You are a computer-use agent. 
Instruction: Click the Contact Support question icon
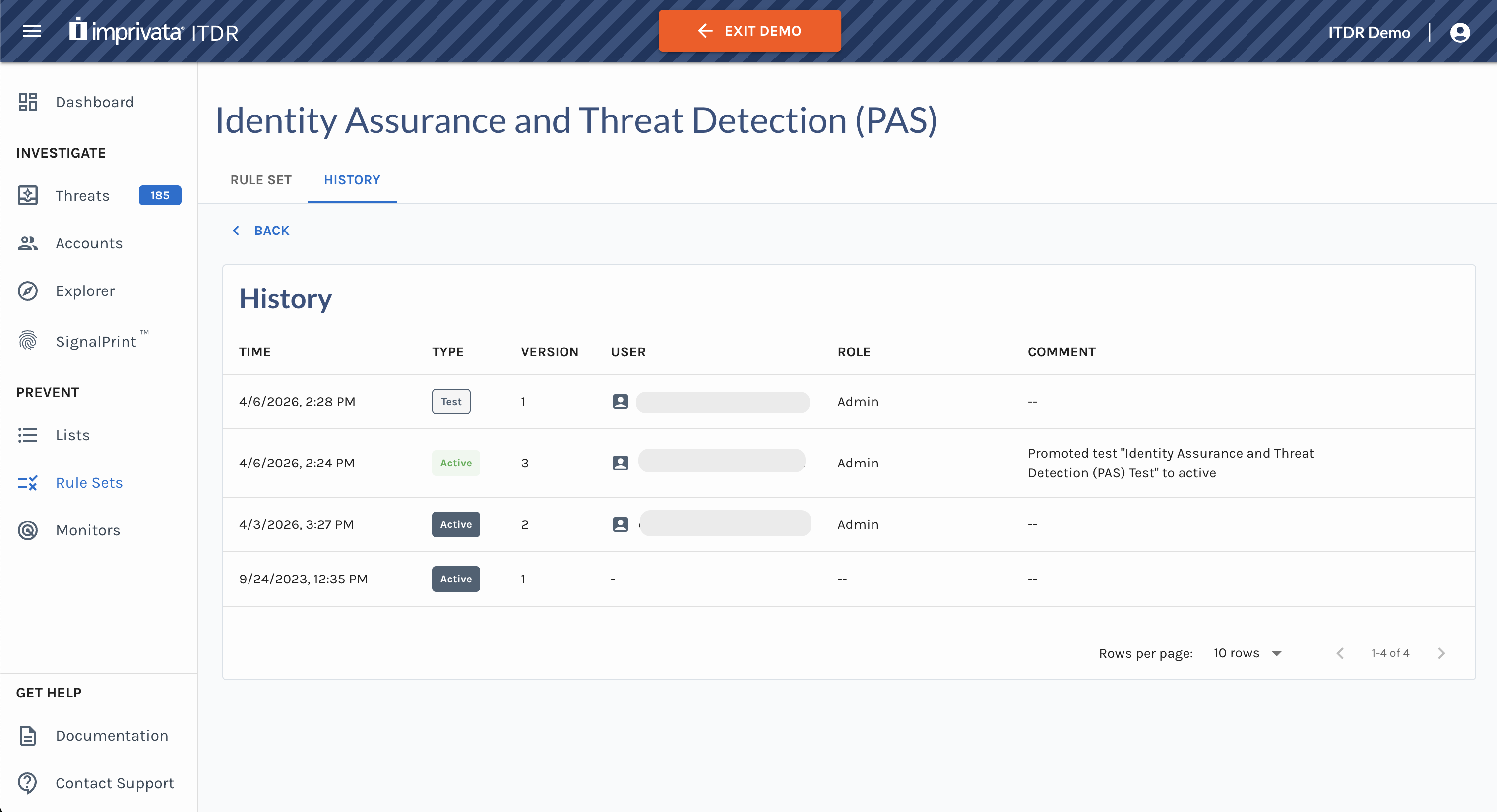pos(27,783)
